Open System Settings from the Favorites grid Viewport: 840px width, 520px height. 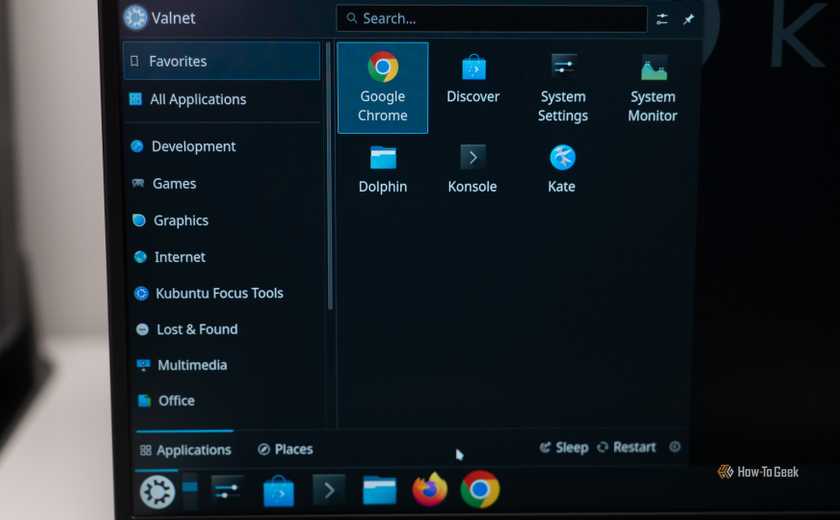click(x=562, y=88)
